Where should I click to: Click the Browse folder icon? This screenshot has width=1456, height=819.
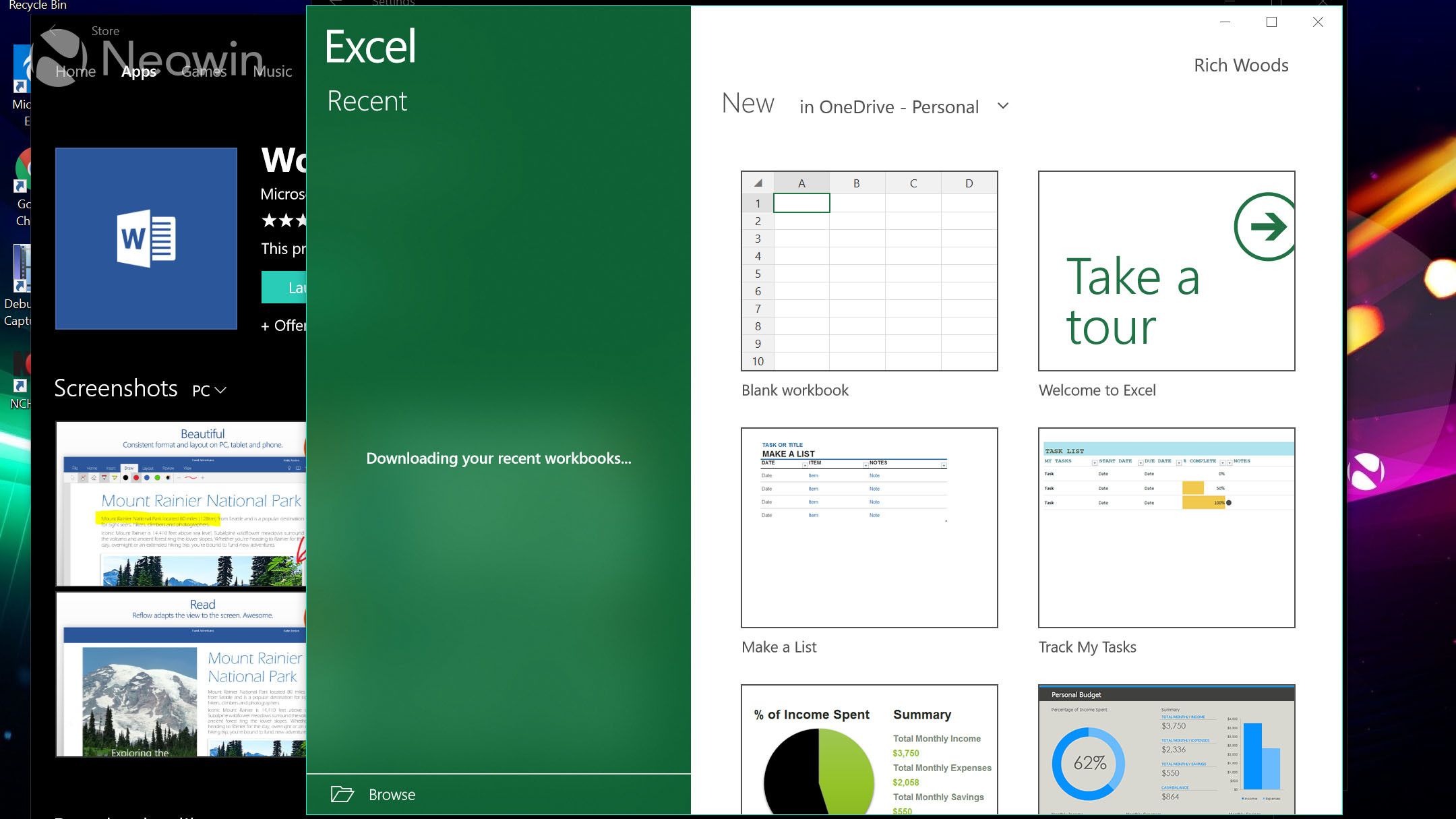(x=342, y=794)
